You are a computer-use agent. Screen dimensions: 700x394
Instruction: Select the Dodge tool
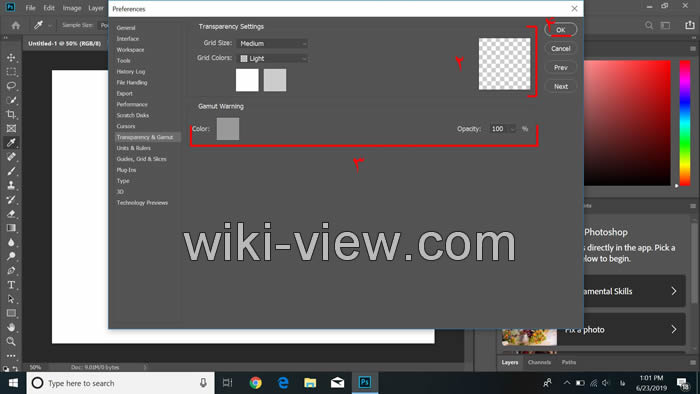(x=11, y=256)
